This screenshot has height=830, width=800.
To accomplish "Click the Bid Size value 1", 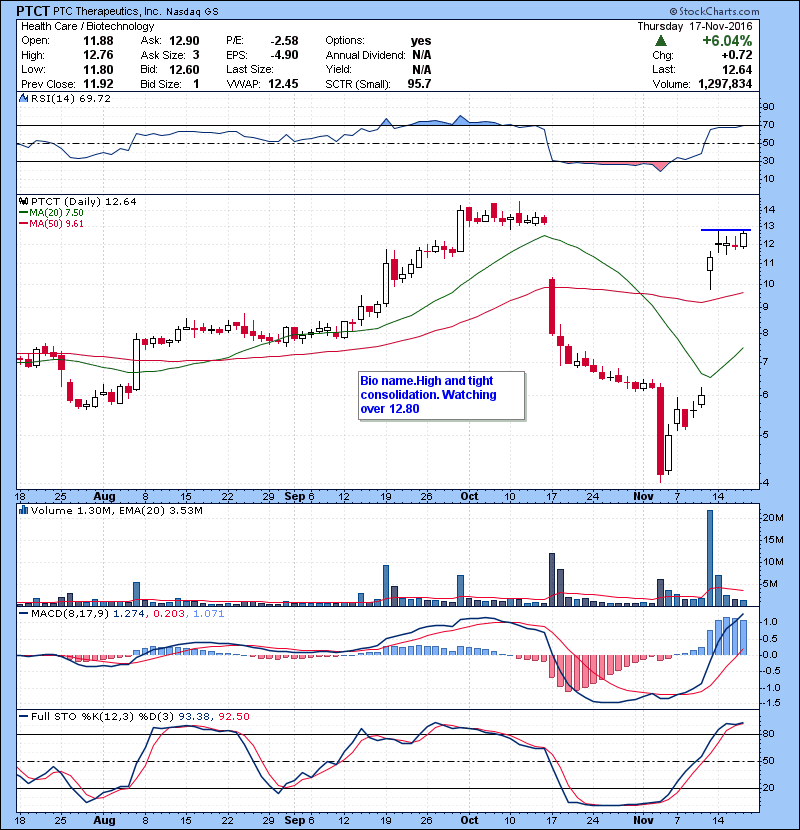I will pyautogui.click(x=196, y=84).
